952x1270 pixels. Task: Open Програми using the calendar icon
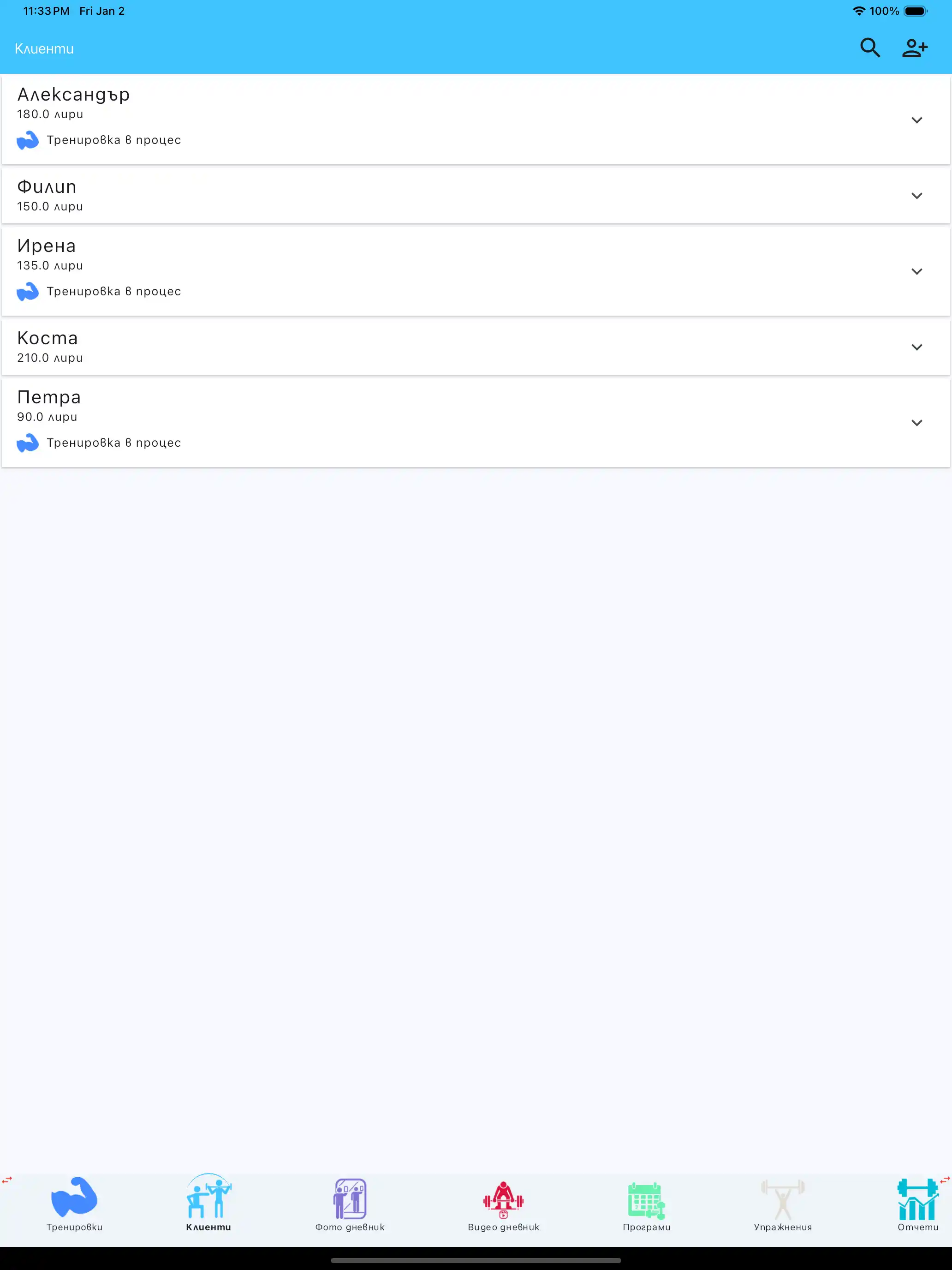tap(646, 1199)
